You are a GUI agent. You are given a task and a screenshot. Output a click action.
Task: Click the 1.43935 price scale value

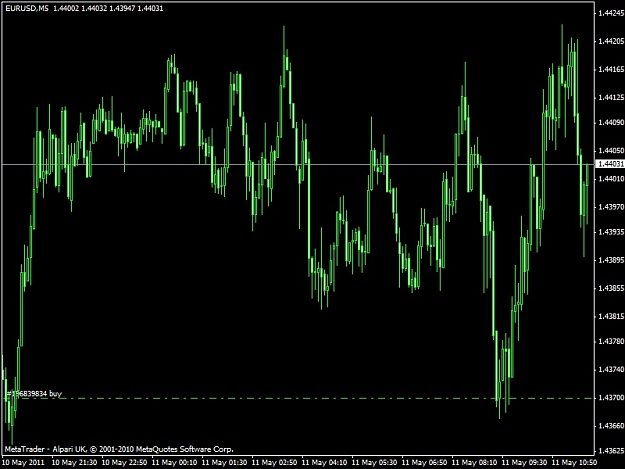coord(611,232)
